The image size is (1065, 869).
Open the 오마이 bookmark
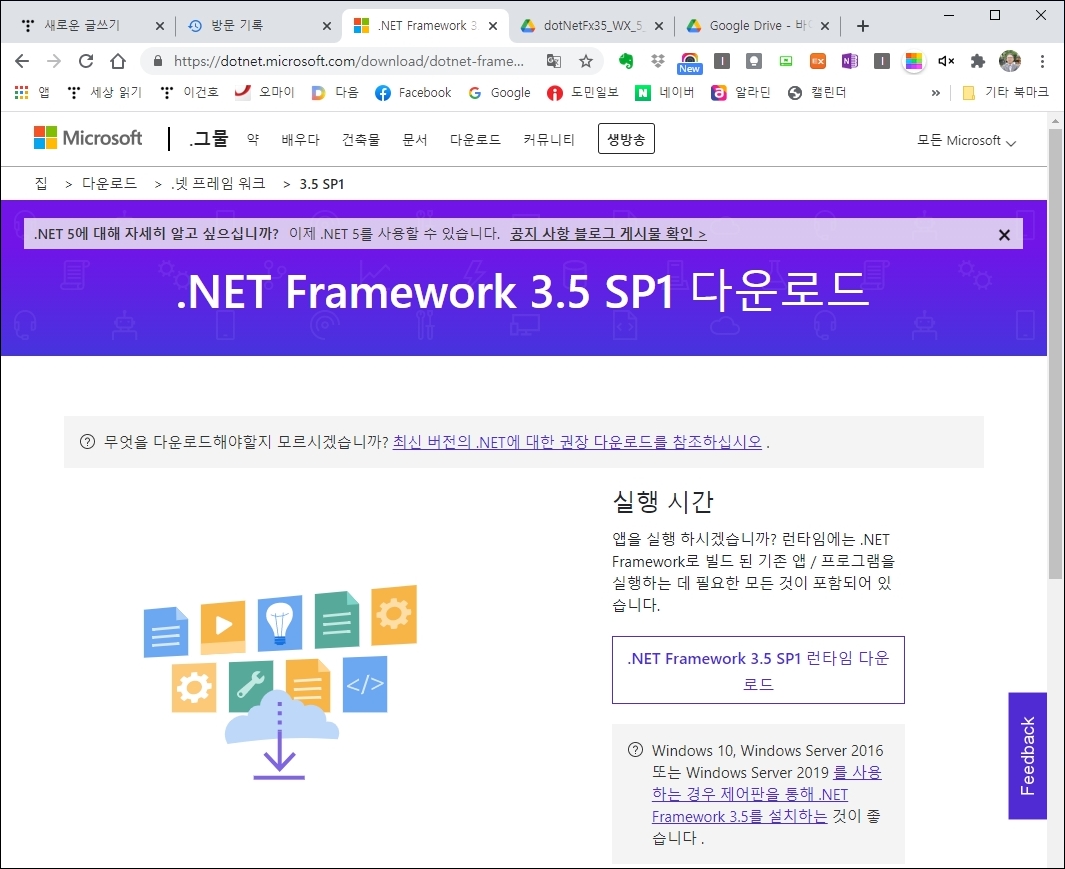click(x=264, y=92)
